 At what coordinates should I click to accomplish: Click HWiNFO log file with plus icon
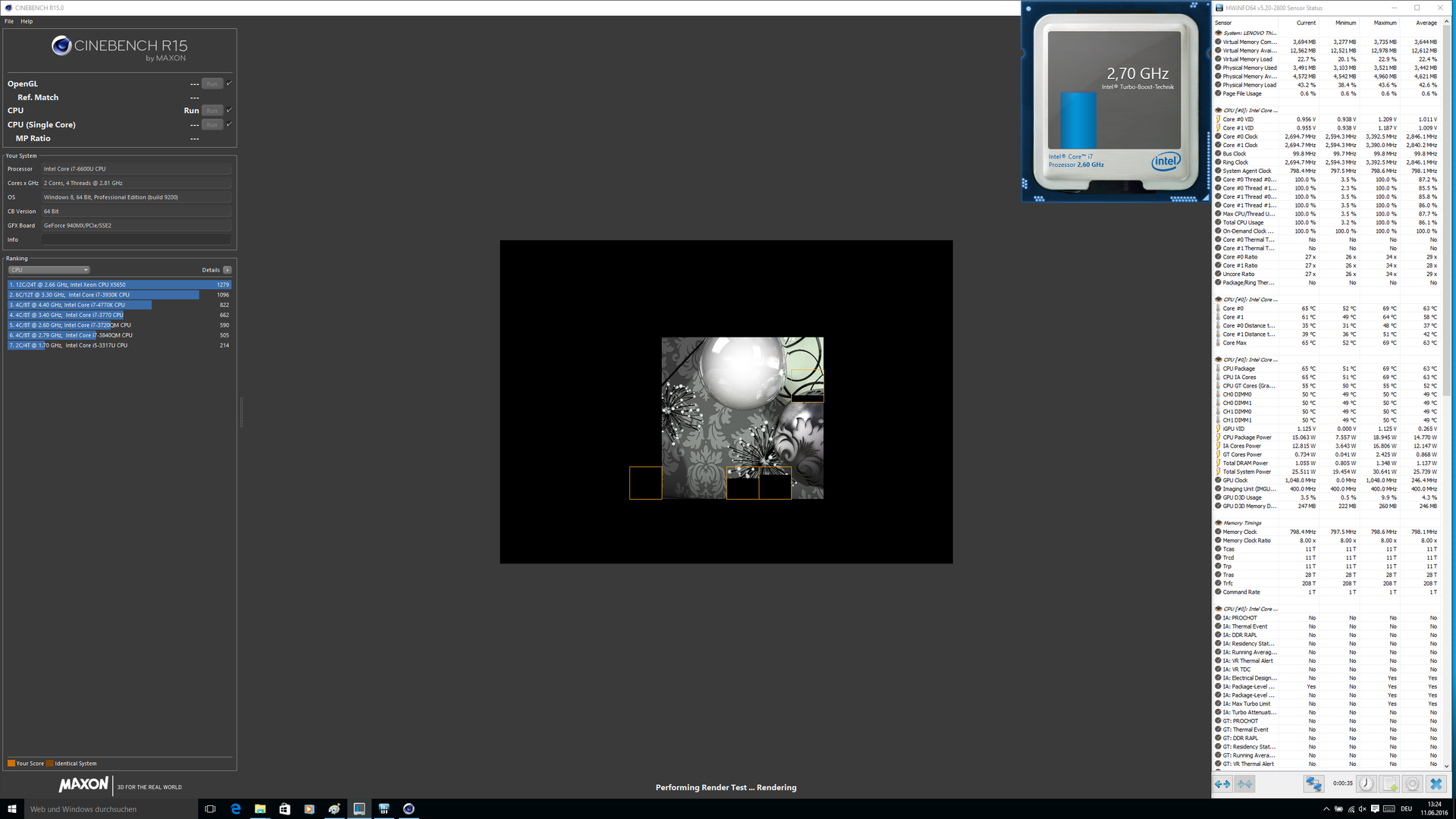pyautogui.click(x=1389, y=784)
